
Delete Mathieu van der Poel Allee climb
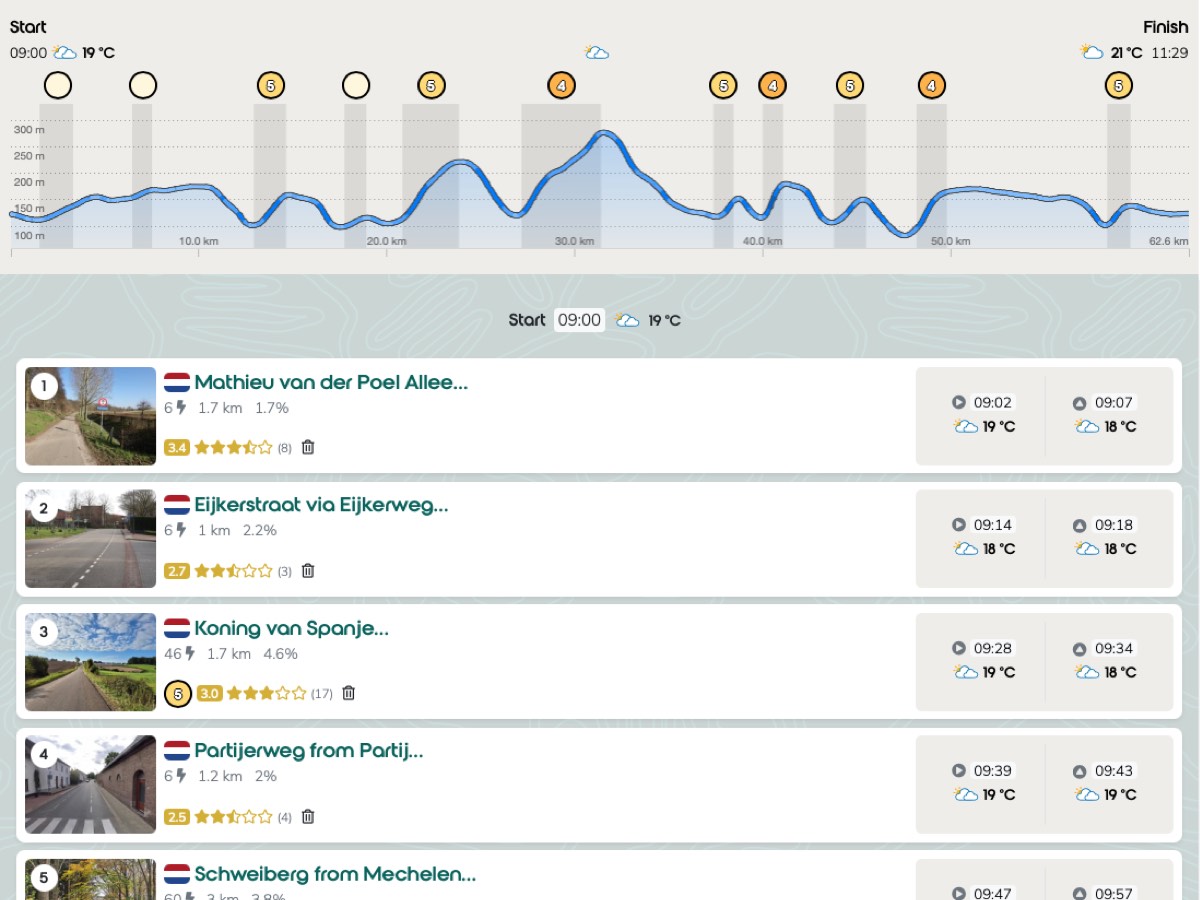pos(308,448)
